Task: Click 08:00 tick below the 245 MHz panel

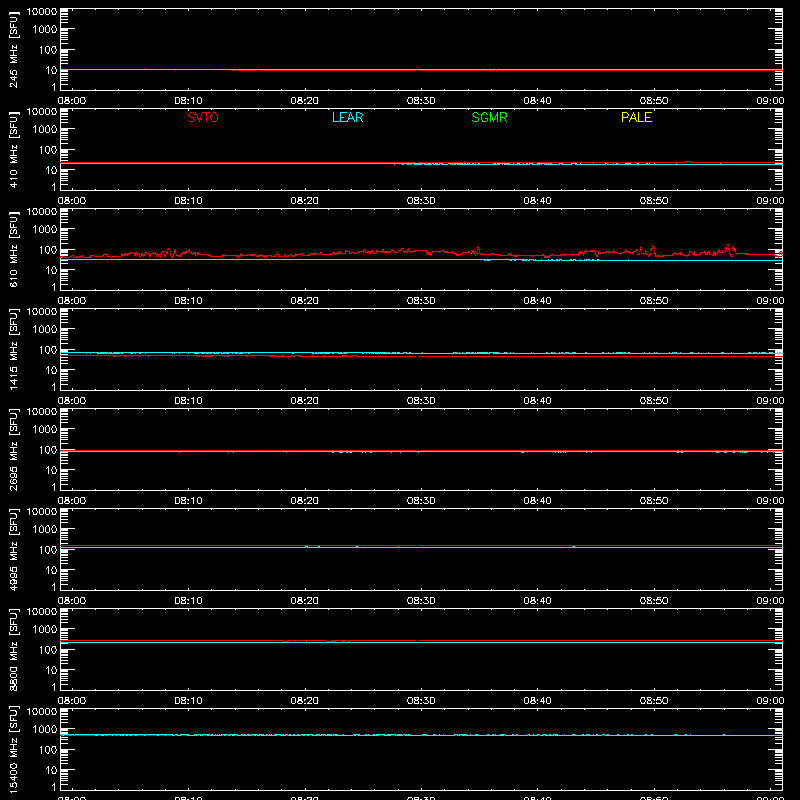Action: pyautogui.click(x=72, y=101)
